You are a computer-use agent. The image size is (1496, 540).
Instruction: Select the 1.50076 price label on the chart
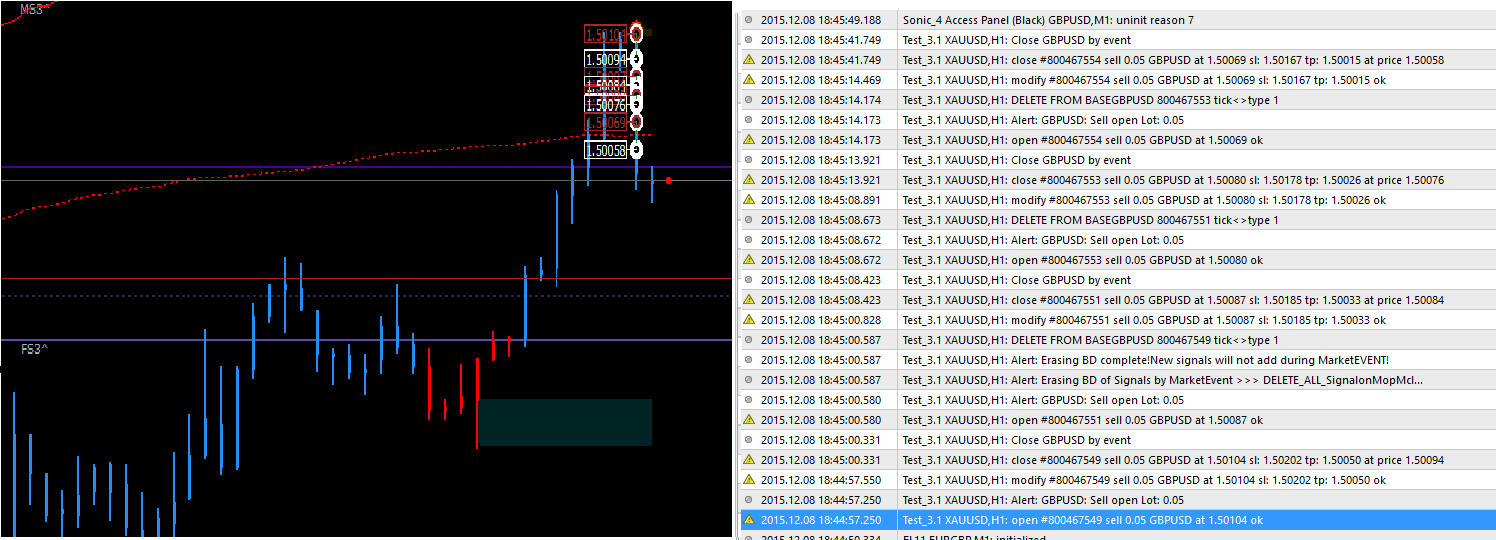pyautogui.click(x=606, y=105)
